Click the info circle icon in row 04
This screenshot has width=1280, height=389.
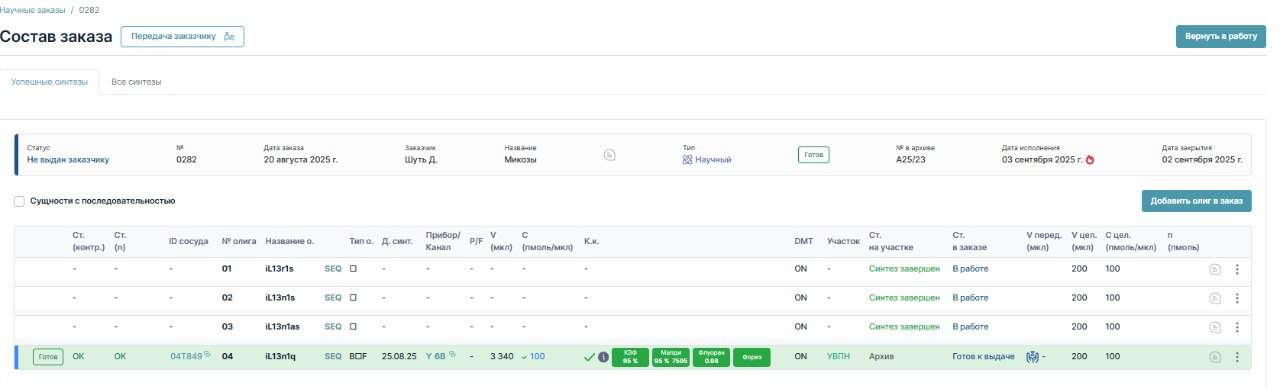[603, 357]
